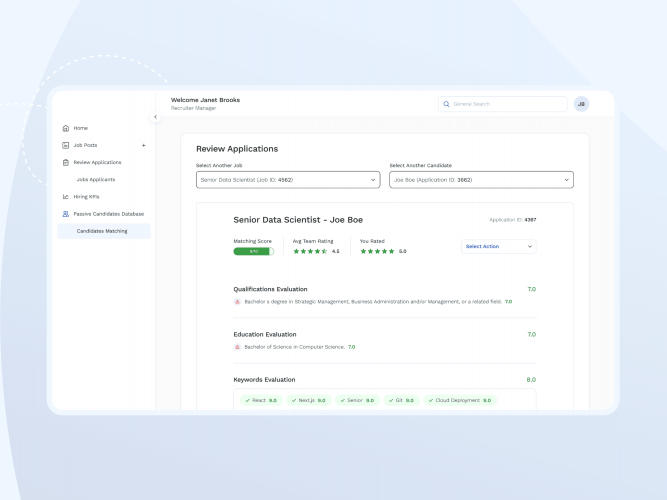The height and width of the screenshot is (500, 667).
Task: Click the Home icon in sidebar
Action: coord(66,128)
